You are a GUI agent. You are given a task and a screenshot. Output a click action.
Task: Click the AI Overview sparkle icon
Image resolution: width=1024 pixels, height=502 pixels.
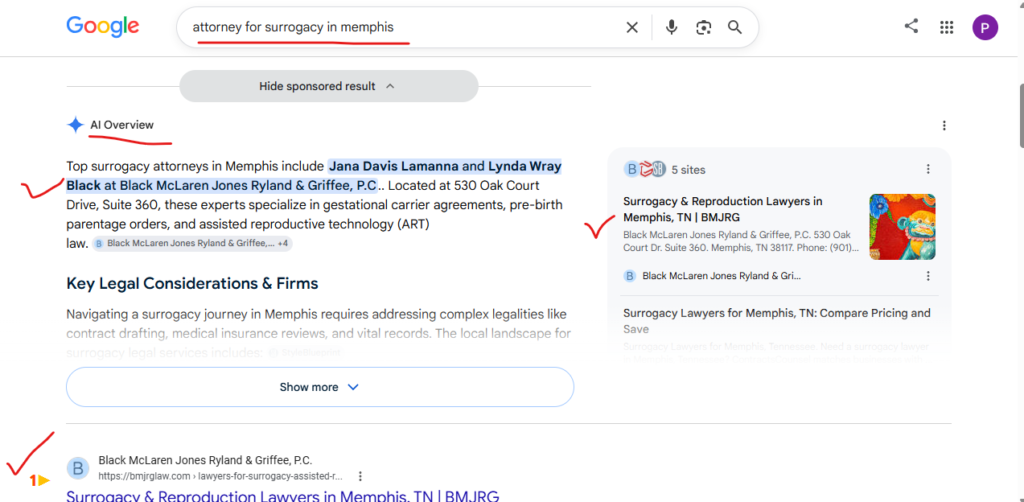(x=76, y=125)
